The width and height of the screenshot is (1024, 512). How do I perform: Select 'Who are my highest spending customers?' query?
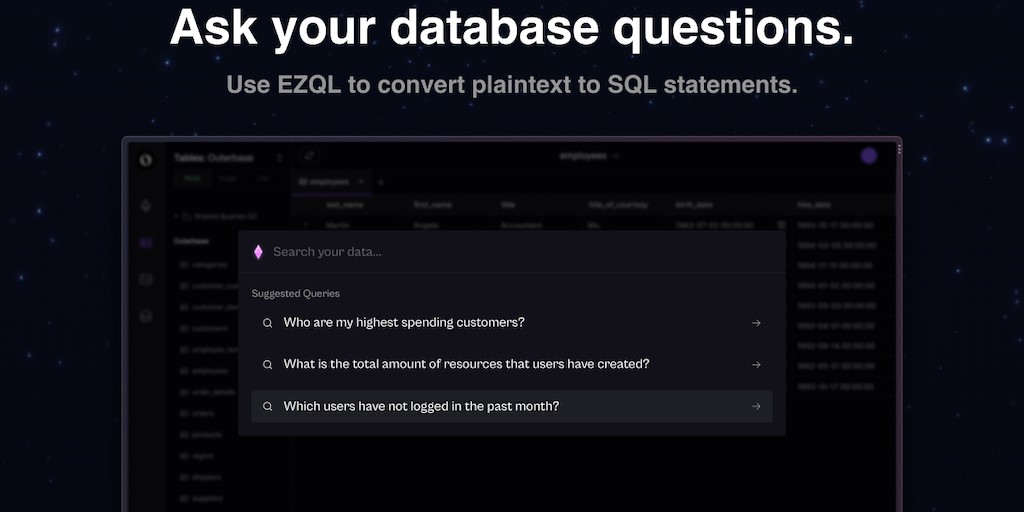[404, 323]
